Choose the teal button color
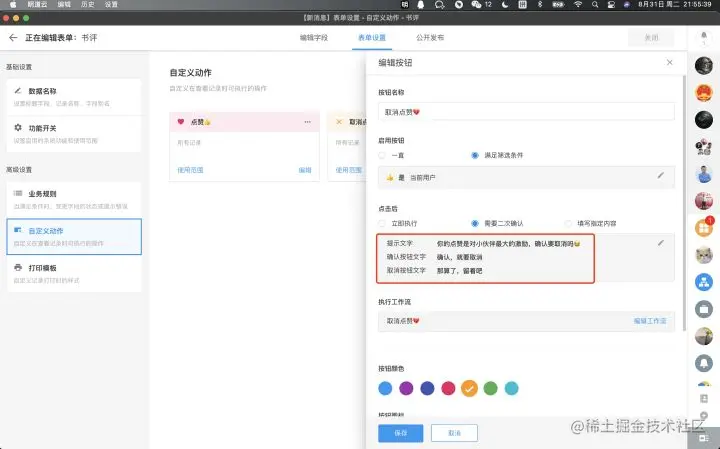Screen dimensions: 720x449 tap(512, 388)
